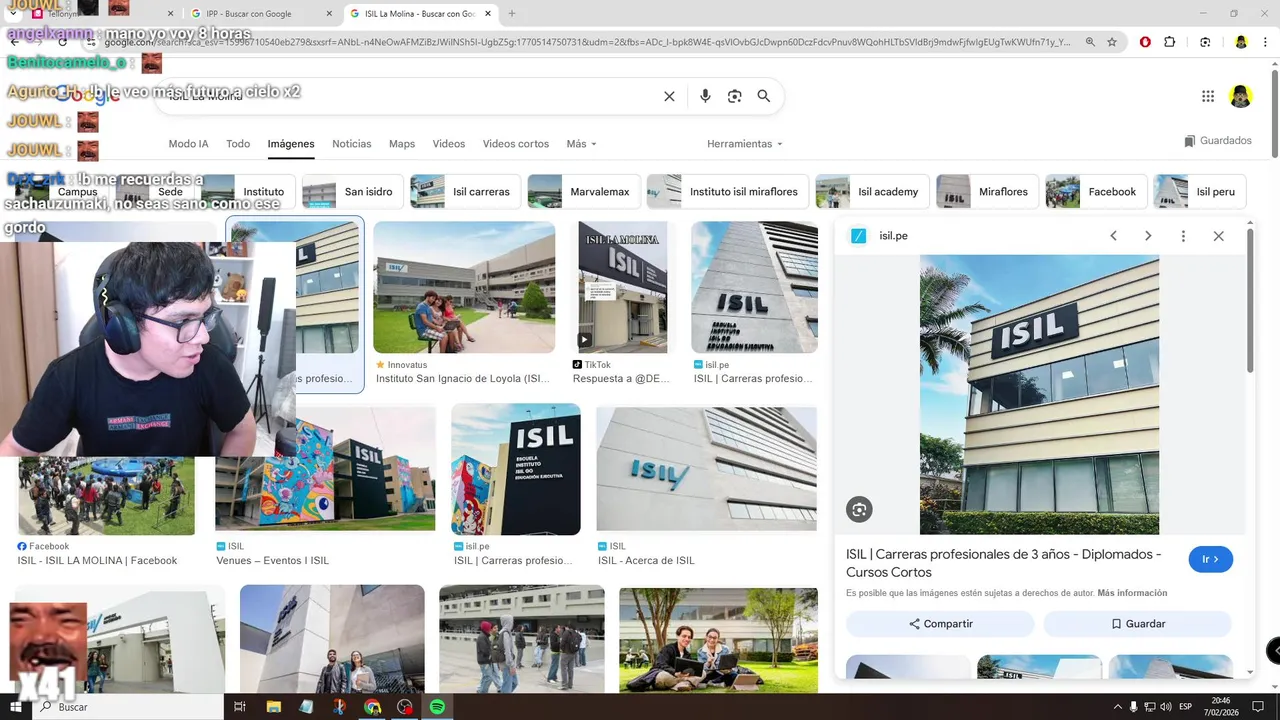Image resolution: width=1280 pixels, height=720 pixels.
Task: Switch to the Maps tab
Action: [402, 144]
